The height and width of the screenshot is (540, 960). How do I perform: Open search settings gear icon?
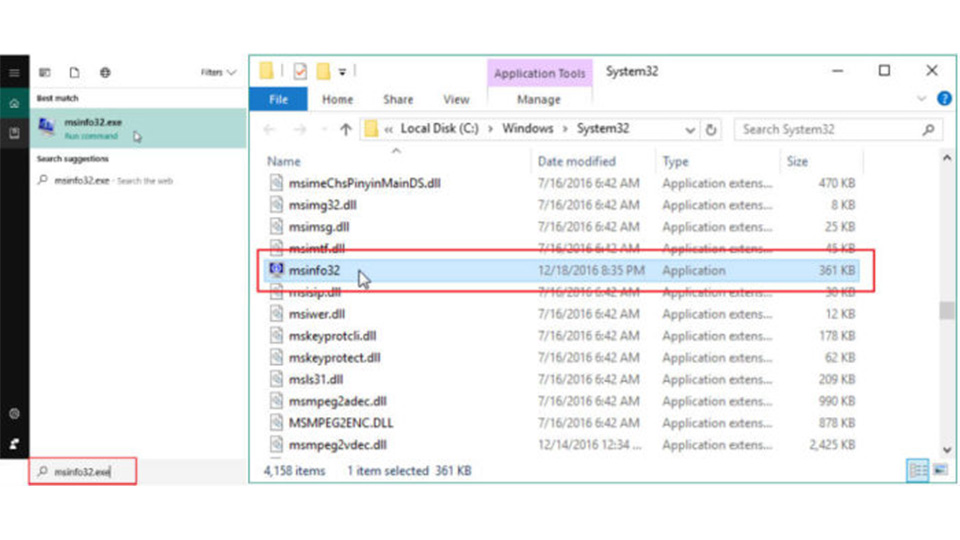pos(14,414)
